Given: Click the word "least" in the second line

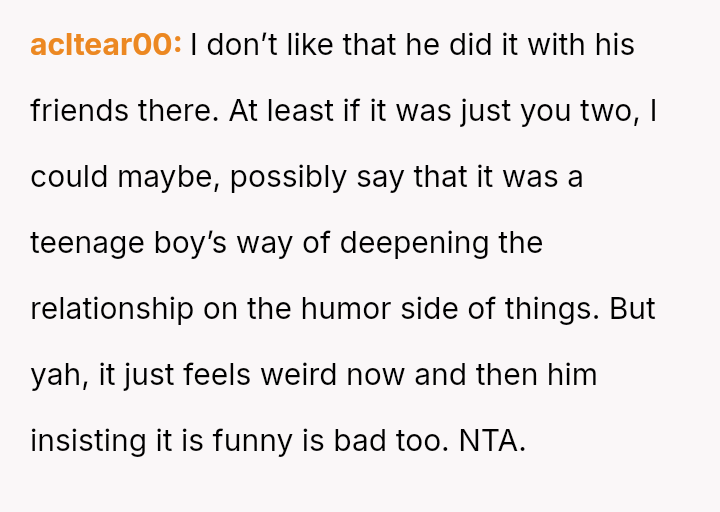Looking at the screenshot, I should (300, 111).
